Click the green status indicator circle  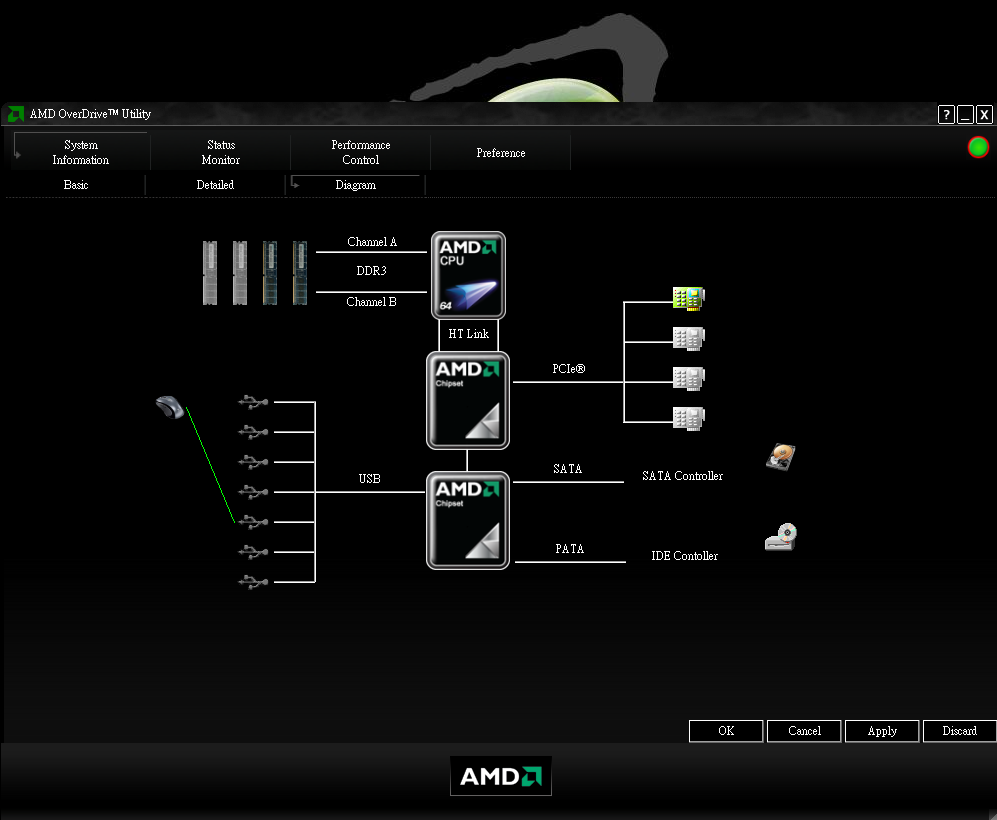pos(978,147)
